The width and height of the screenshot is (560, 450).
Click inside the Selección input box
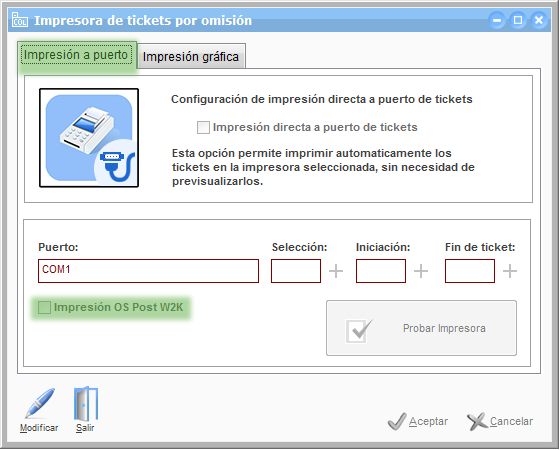[296, 271]
